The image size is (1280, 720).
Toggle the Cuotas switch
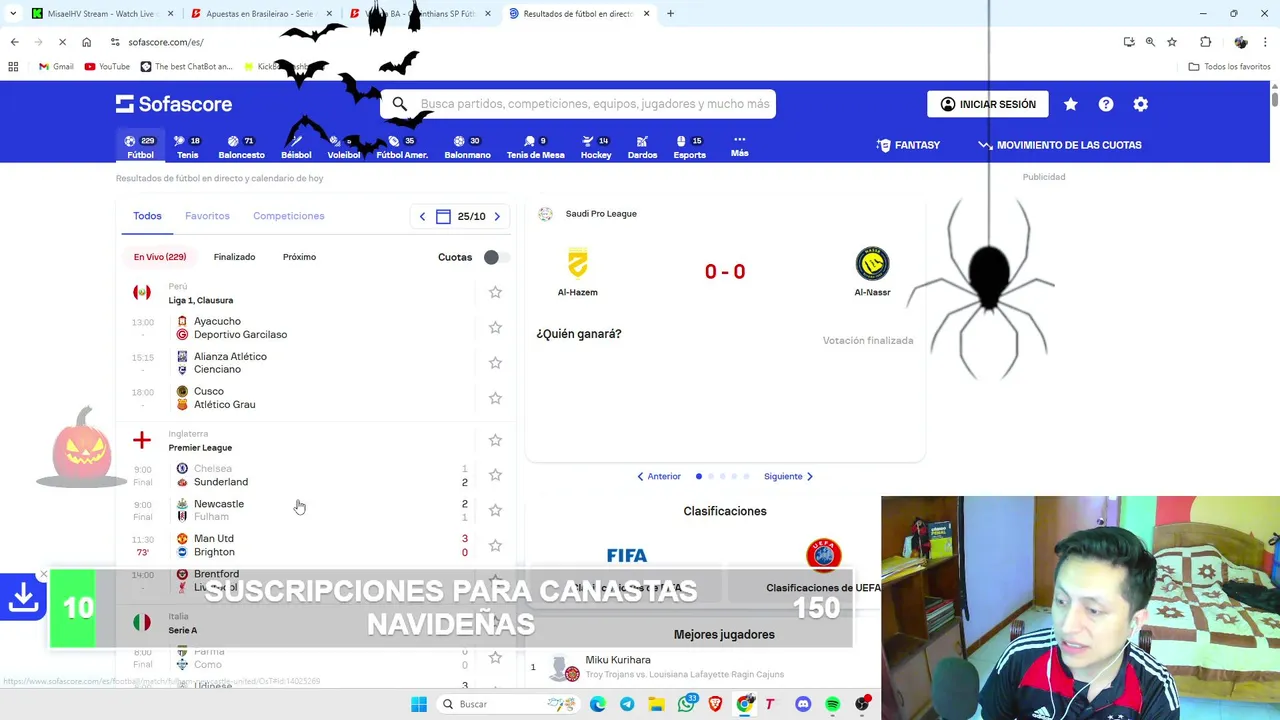tap(496, 257)
